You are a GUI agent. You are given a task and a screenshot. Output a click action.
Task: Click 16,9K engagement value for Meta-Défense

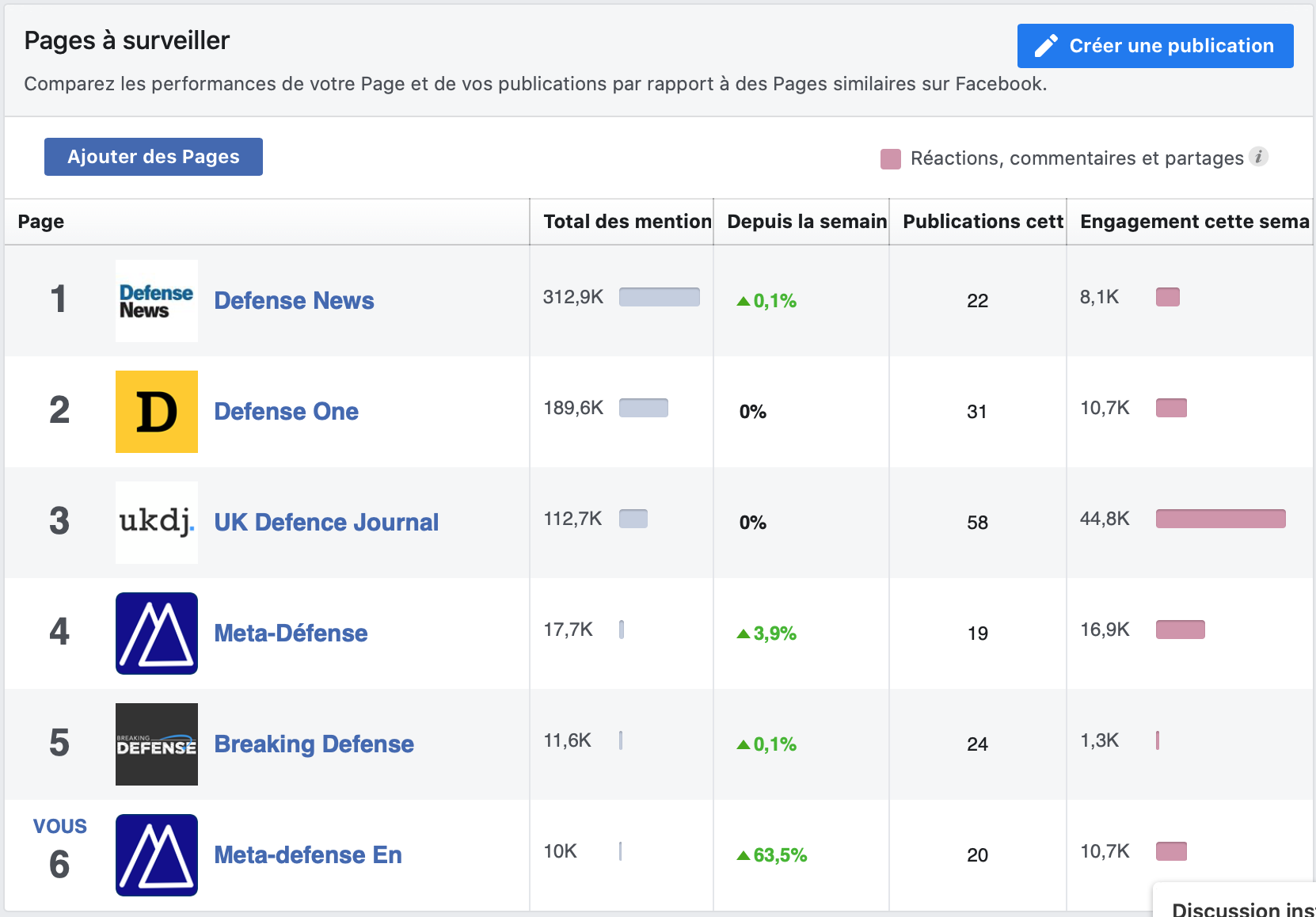coord(1105,630)
